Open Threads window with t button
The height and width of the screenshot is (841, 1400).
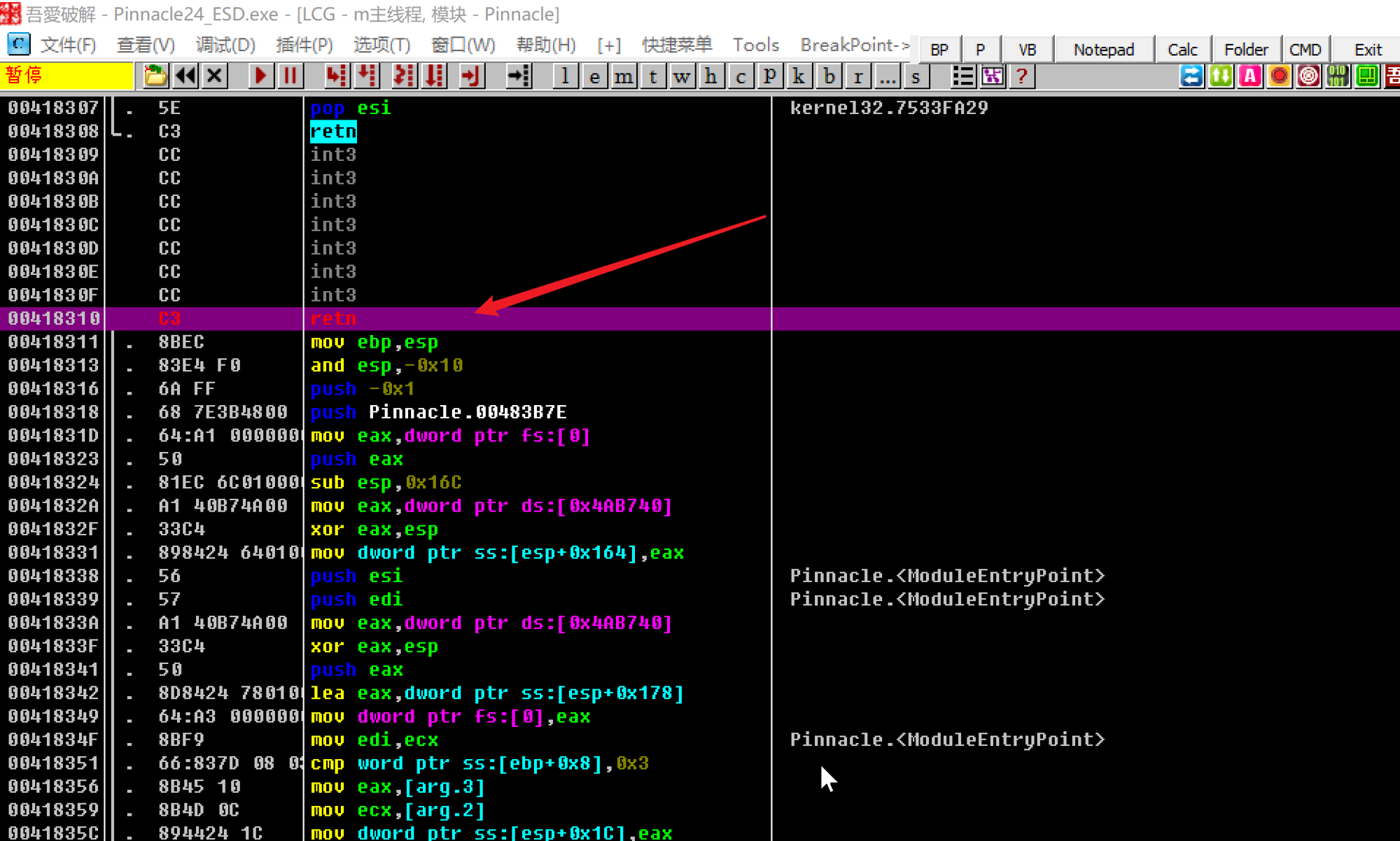(x=653, y=76)
